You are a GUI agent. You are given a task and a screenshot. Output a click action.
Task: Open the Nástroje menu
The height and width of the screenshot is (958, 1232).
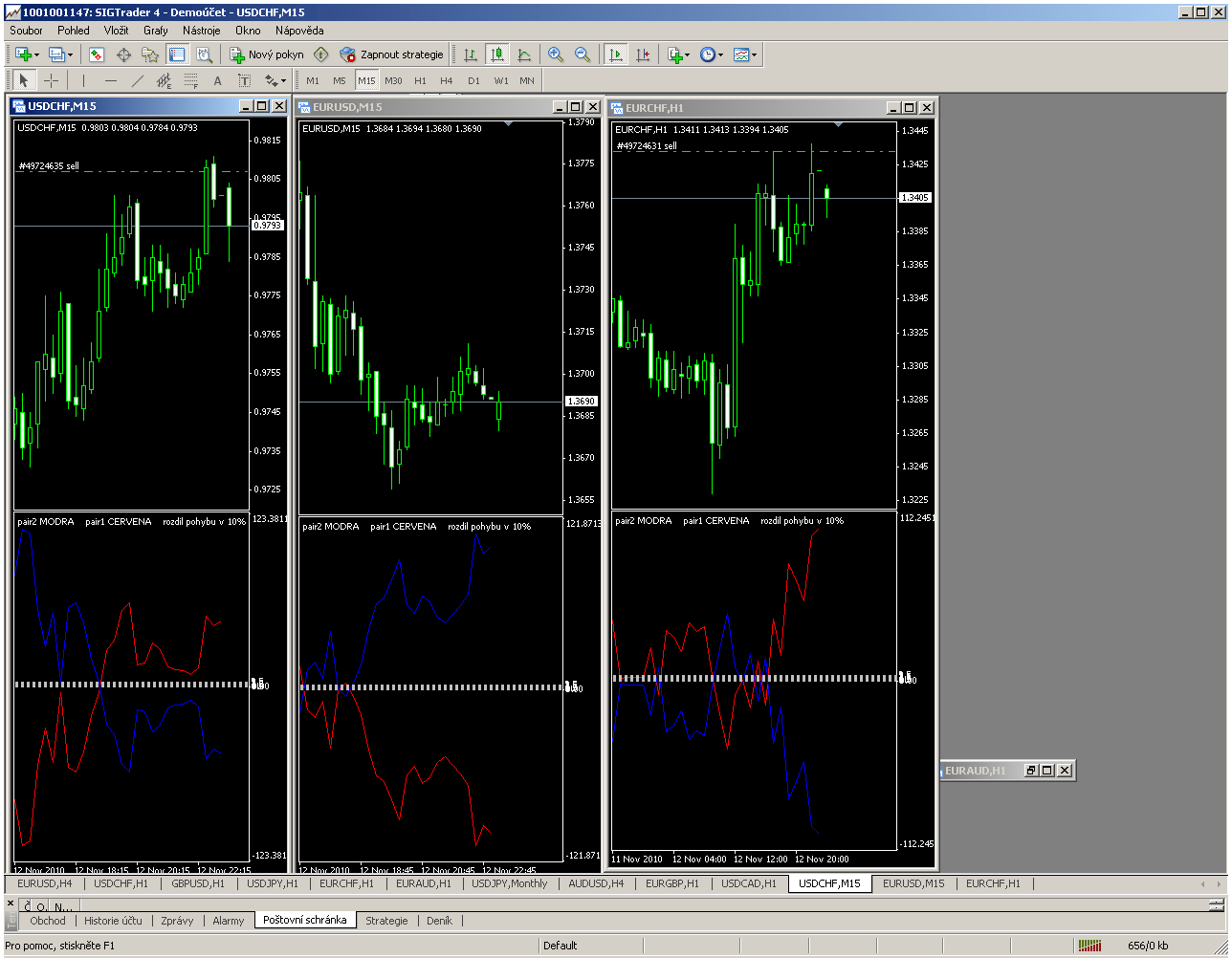[202, 31]
